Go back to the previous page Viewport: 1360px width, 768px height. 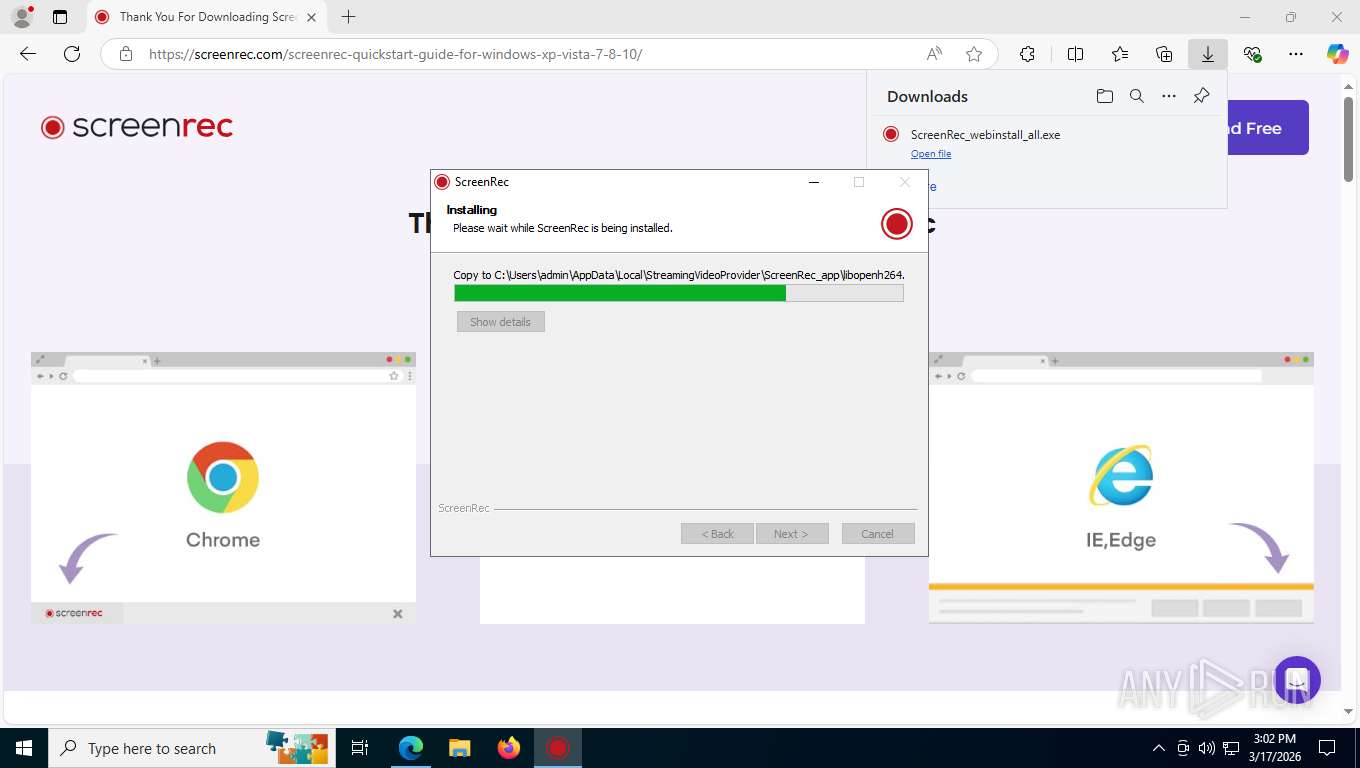coord(28,54)
